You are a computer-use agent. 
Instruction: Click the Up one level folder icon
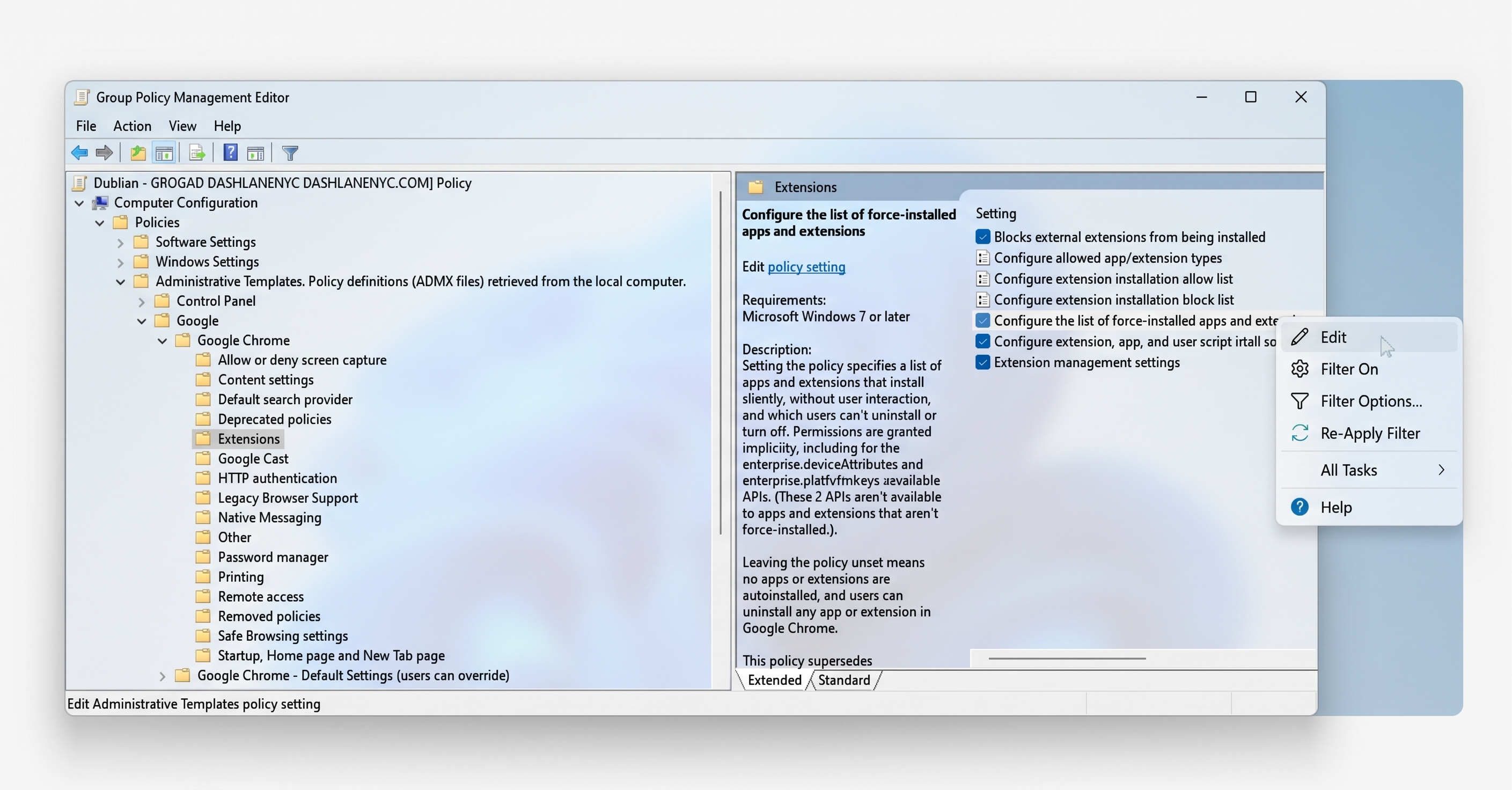pyautogui.click(x=138, y=153)
